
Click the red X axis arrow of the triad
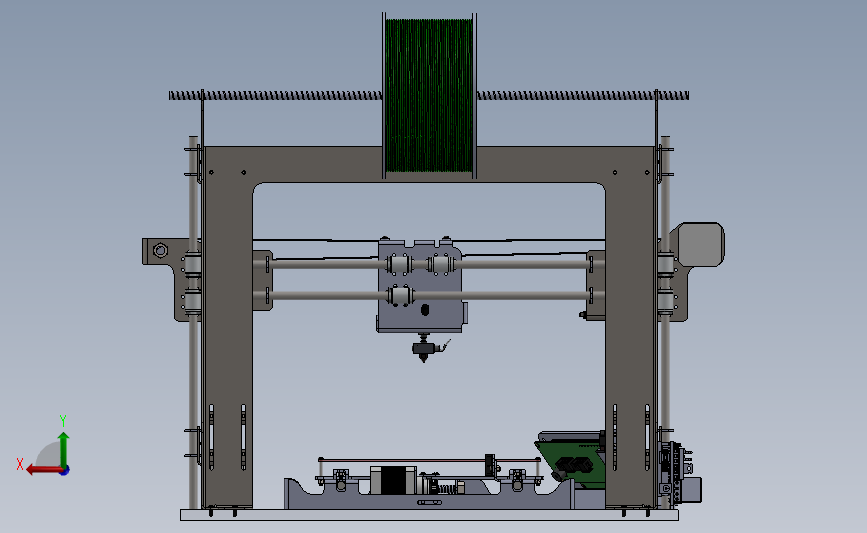[x=44, y=470]
